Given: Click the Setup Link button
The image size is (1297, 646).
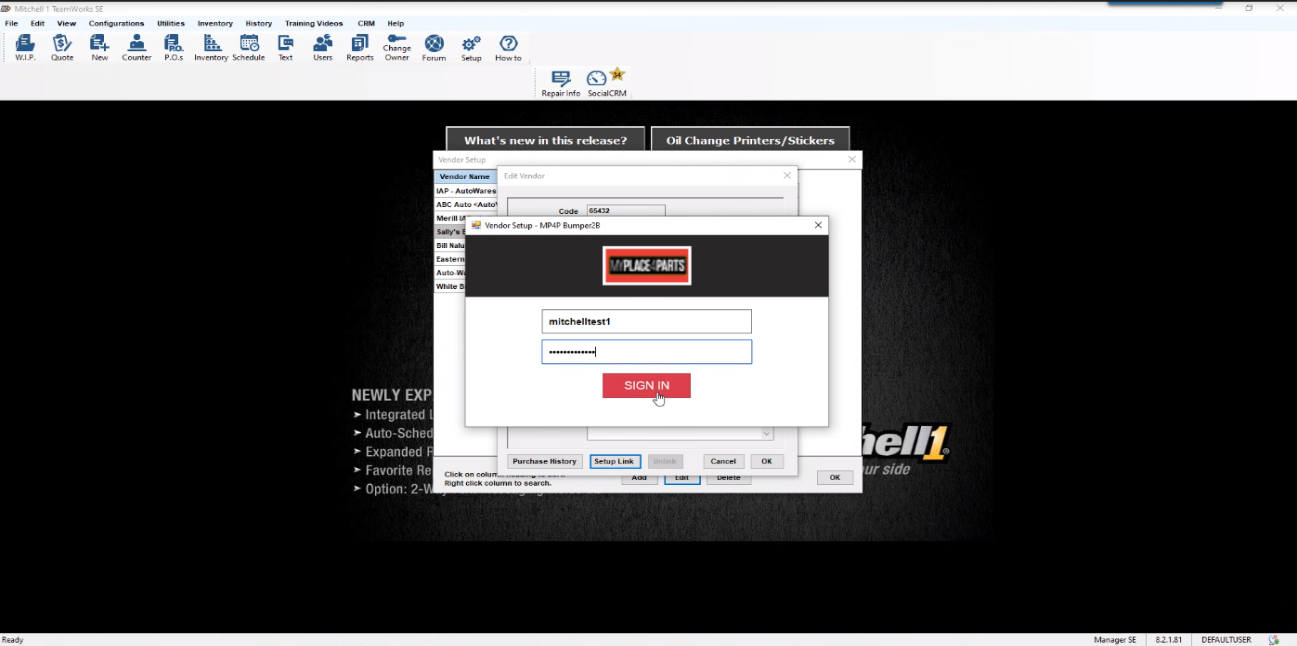Looking at the screenshot, I should (614, 461).
